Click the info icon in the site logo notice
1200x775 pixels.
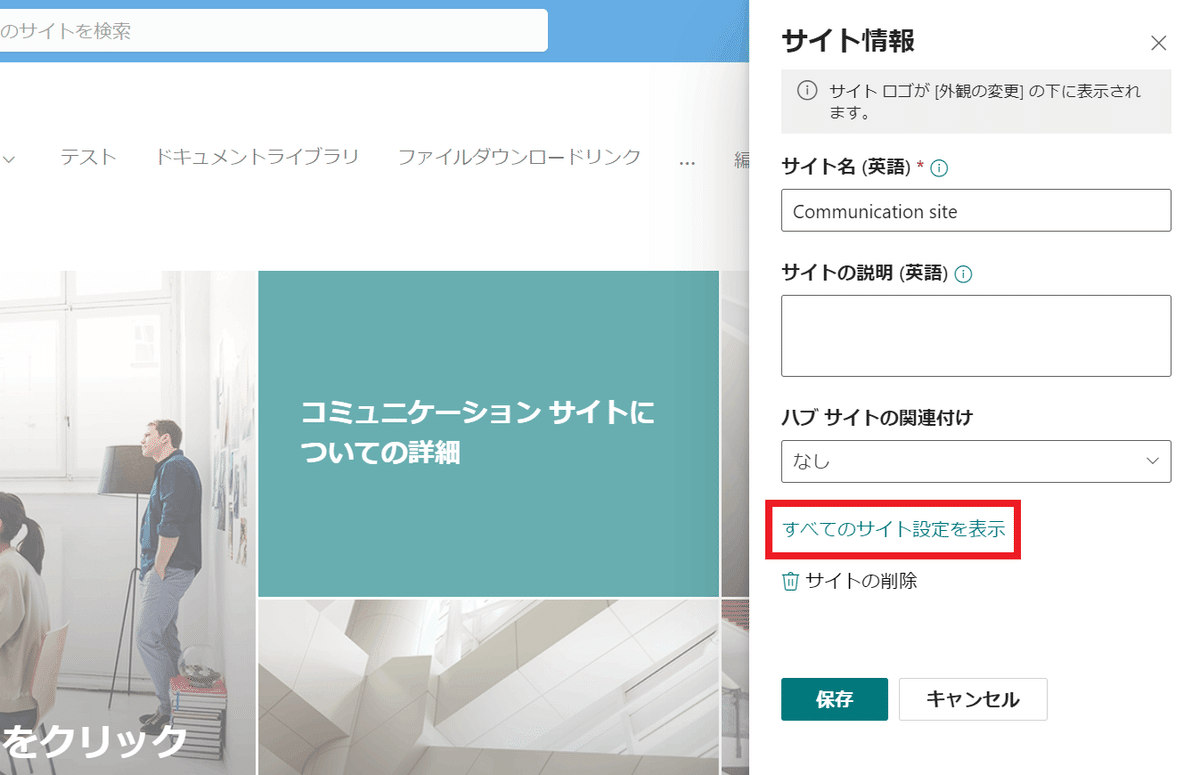click(x=807, y=91)
